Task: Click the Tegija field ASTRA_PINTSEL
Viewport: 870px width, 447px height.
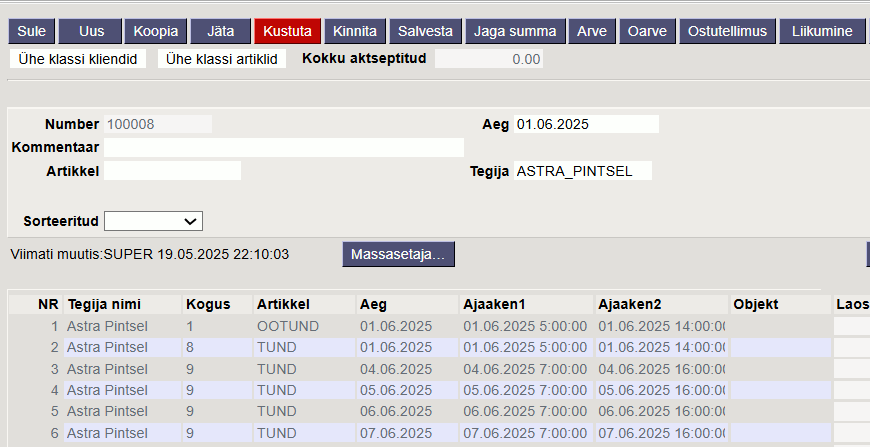Action: [x=583, y=171]
